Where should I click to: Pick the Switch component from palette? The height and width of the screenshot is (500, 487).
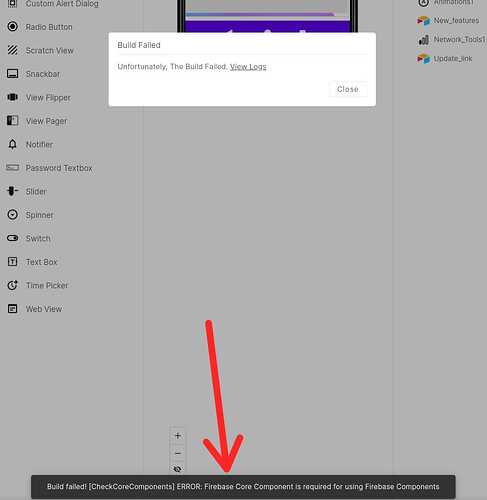[x=29, y=238]
